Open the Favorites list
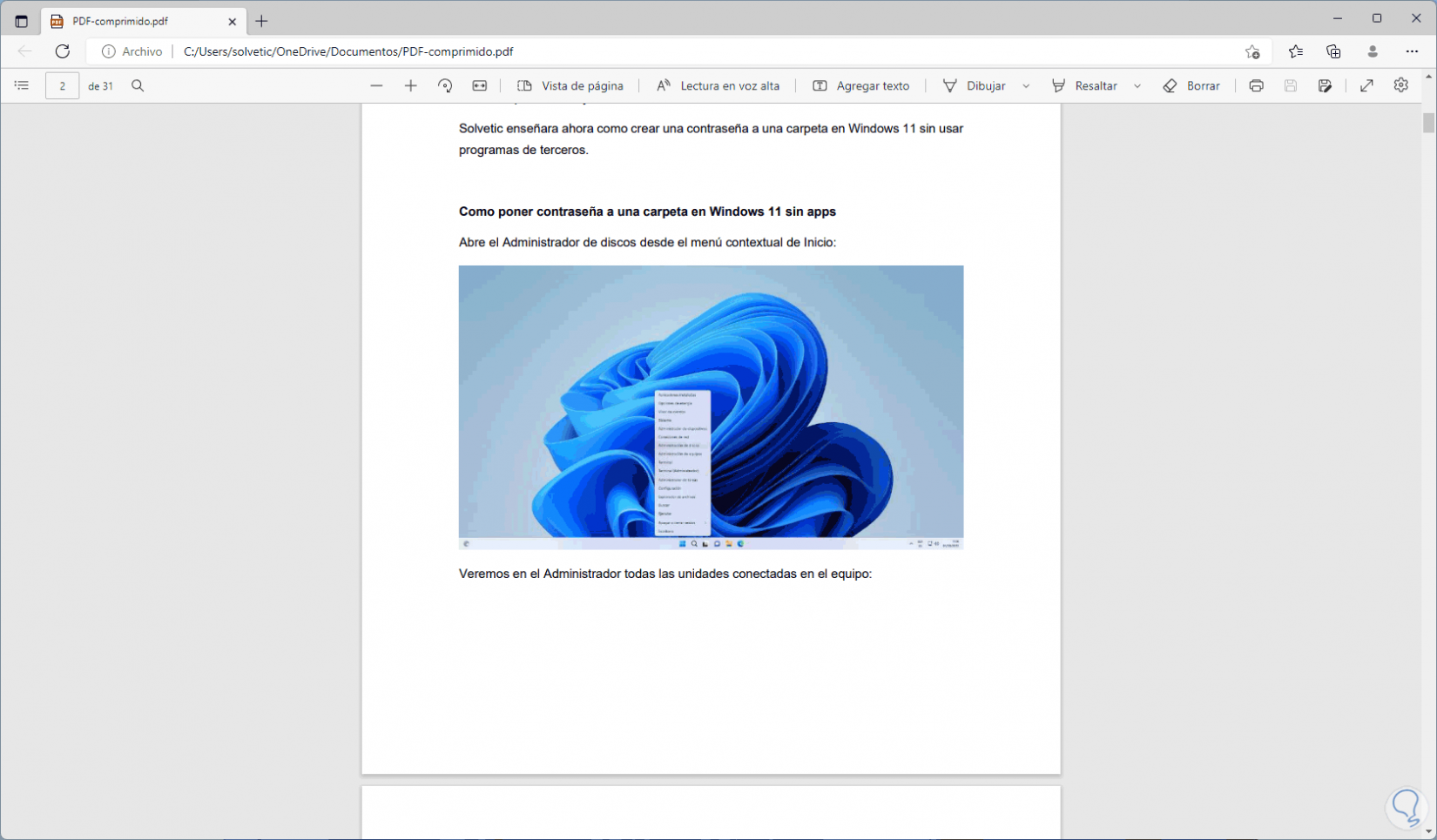 point(1296,51)
